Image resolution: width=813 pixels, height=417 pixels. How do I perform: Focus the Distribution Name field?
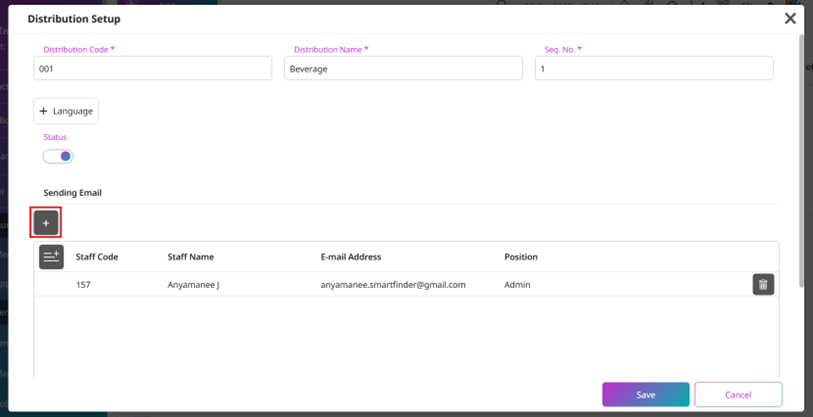coord(403,68)
